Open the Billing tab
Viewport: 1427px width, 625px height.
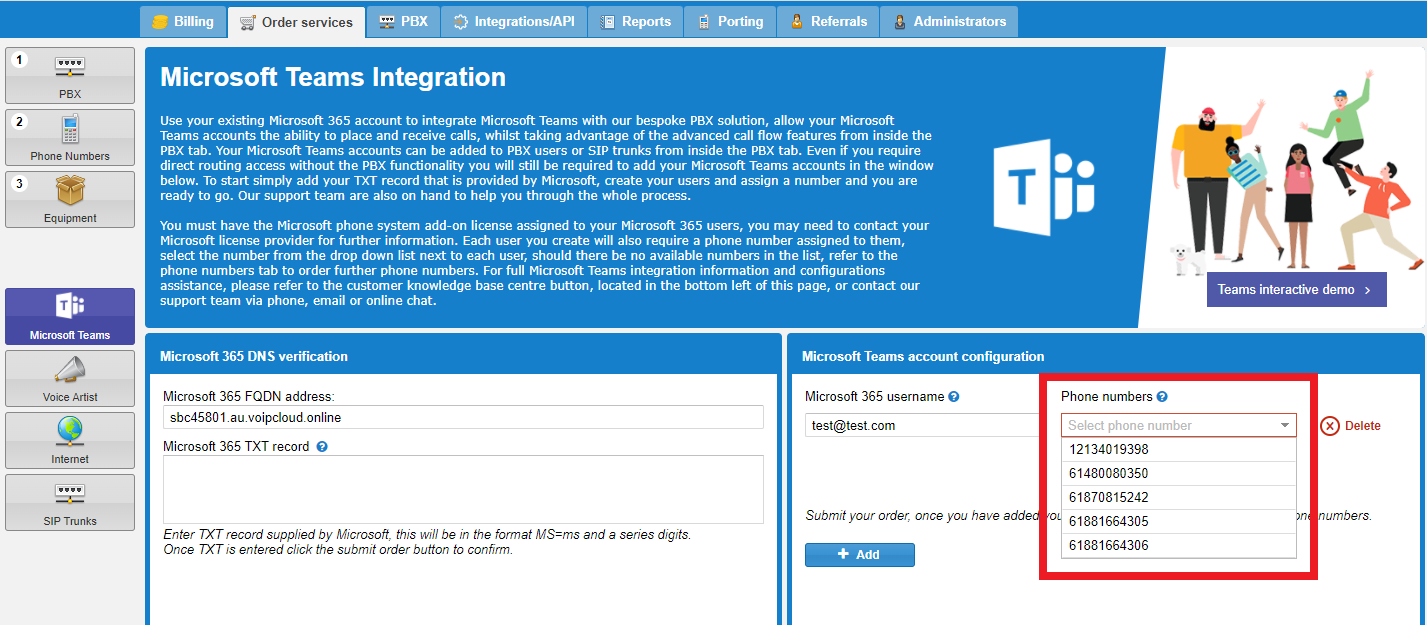tap(183, 21)
